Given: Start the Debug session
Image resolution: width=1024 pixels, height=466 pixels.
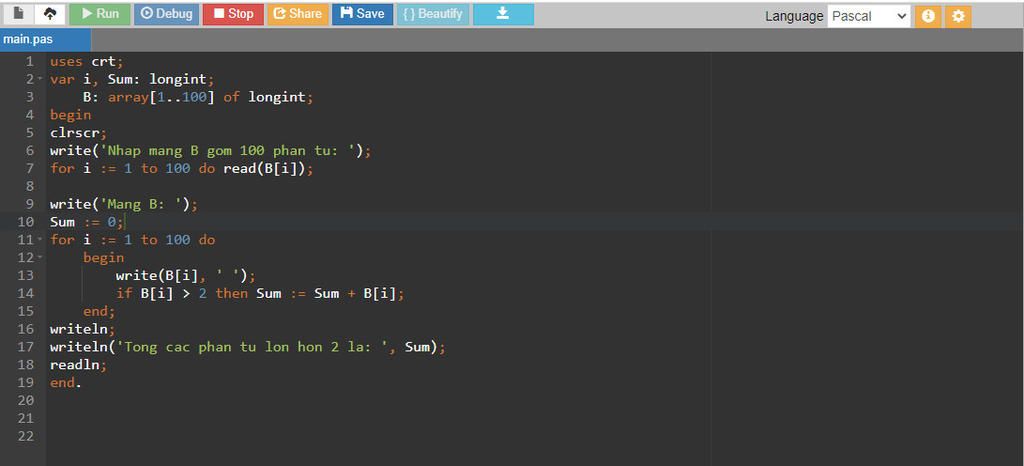Looking at the screenshot, I should 167,14.
